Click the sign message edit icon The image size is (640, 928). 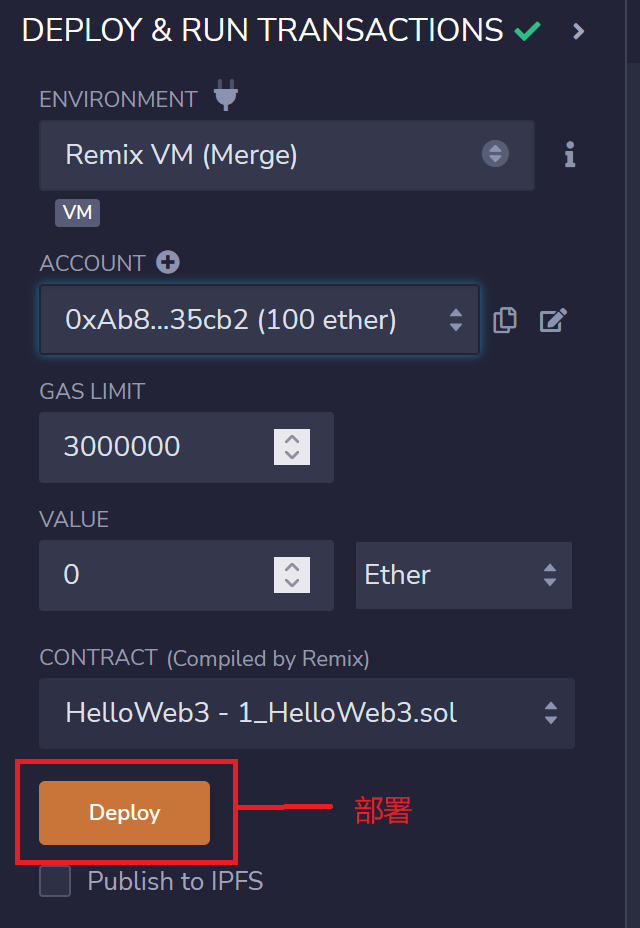tap(553, 320)
